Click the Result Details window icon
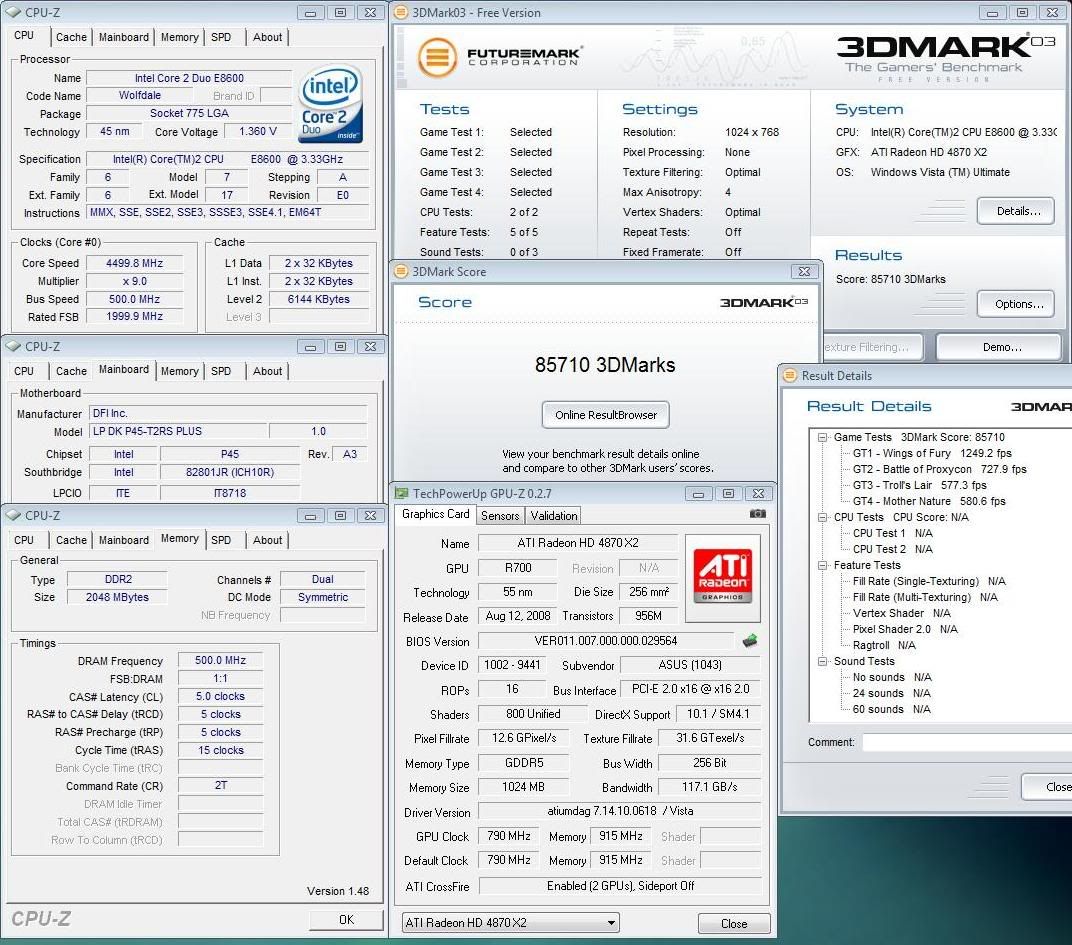 click(790, 376)
